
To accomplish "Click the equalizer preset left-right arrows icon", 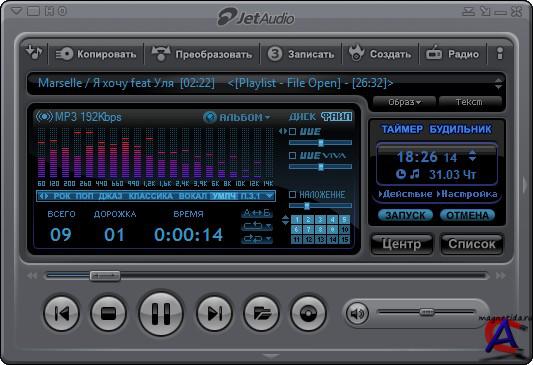I will (x=44, y=196).
